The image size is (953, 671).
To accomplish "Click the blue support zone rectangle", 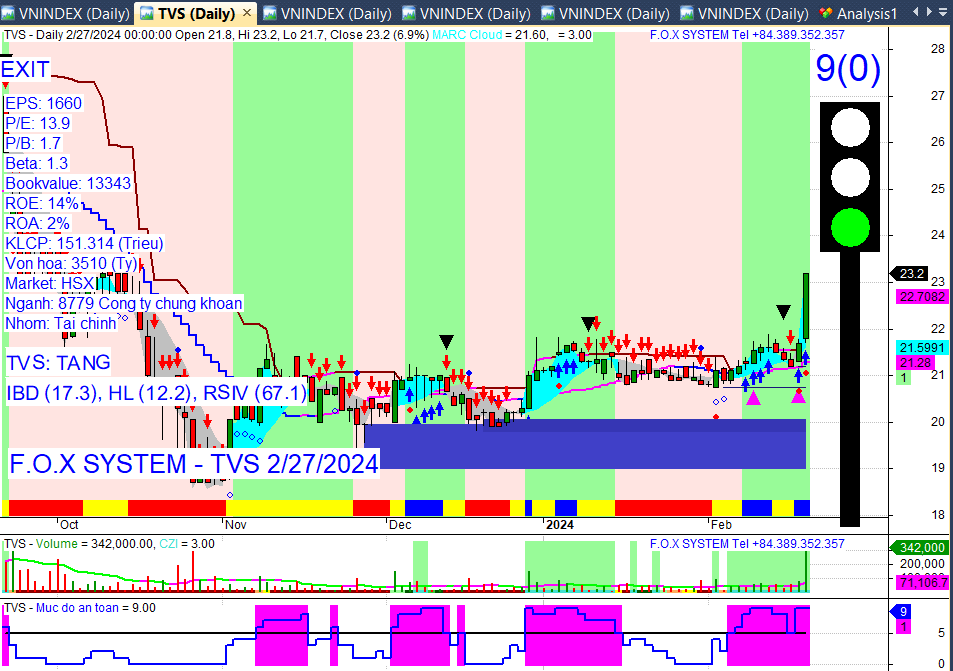I will tap(585, 444).
